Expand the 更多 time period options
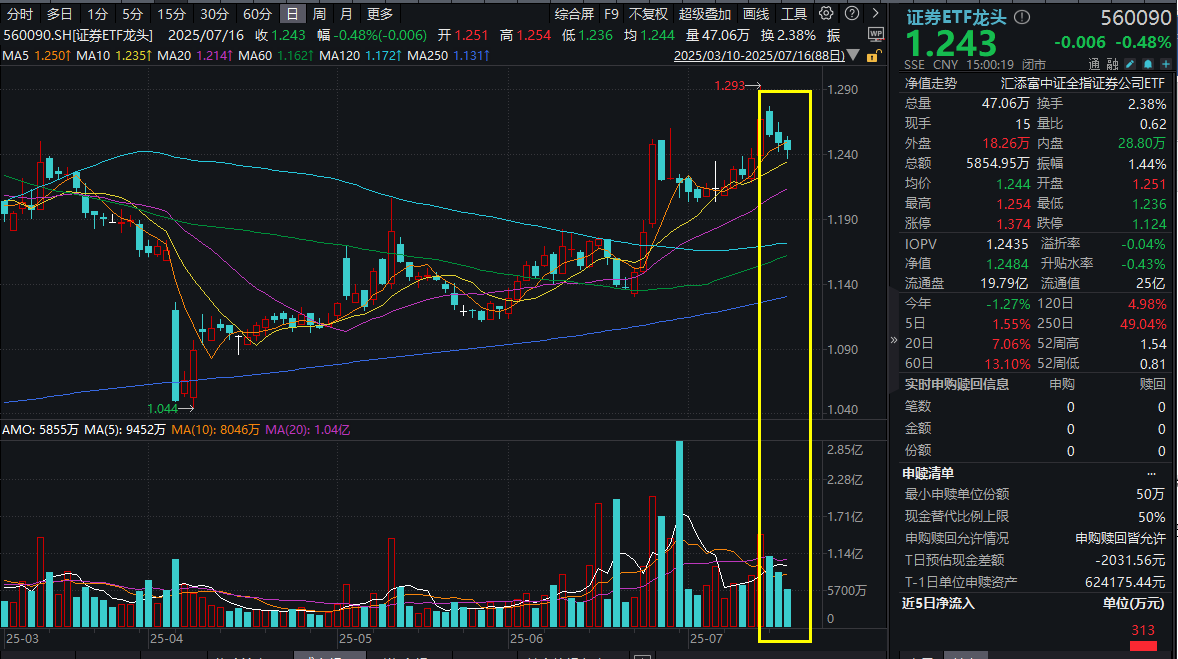This screenshot has width=1178, height=659. tap(380, 14)
